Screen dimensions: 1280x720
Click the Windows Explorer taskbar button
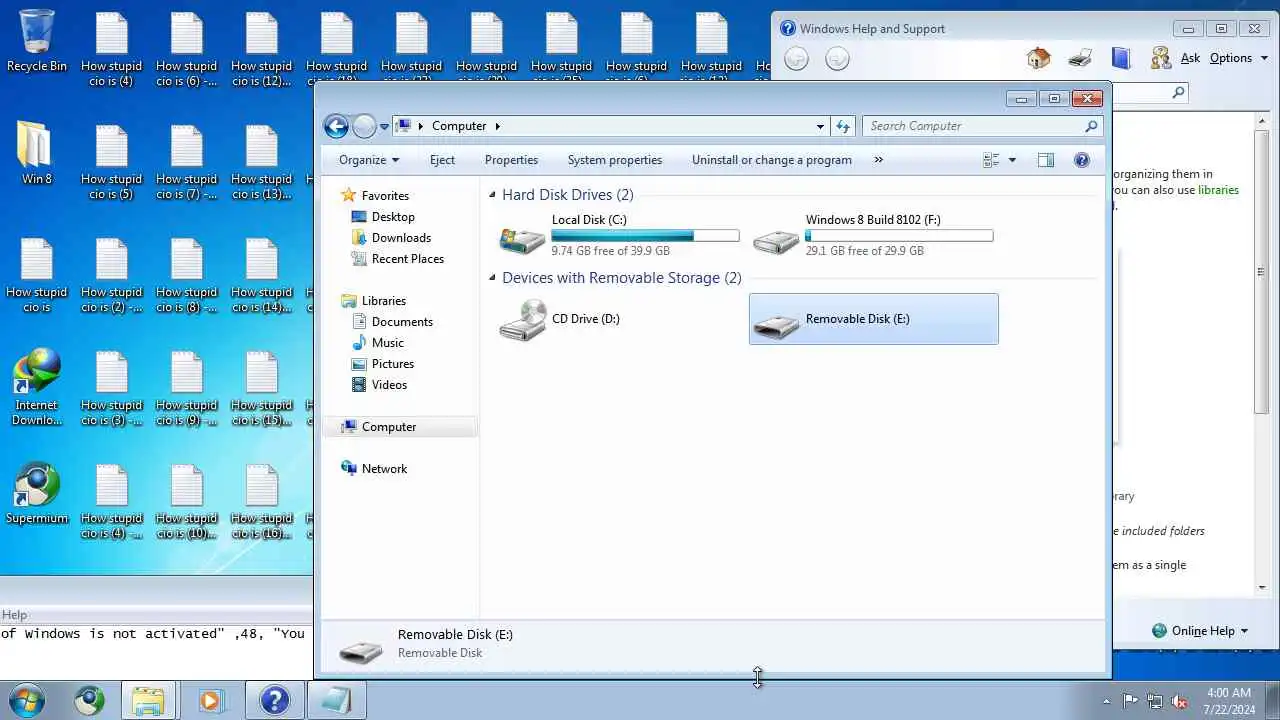(149, 700)
